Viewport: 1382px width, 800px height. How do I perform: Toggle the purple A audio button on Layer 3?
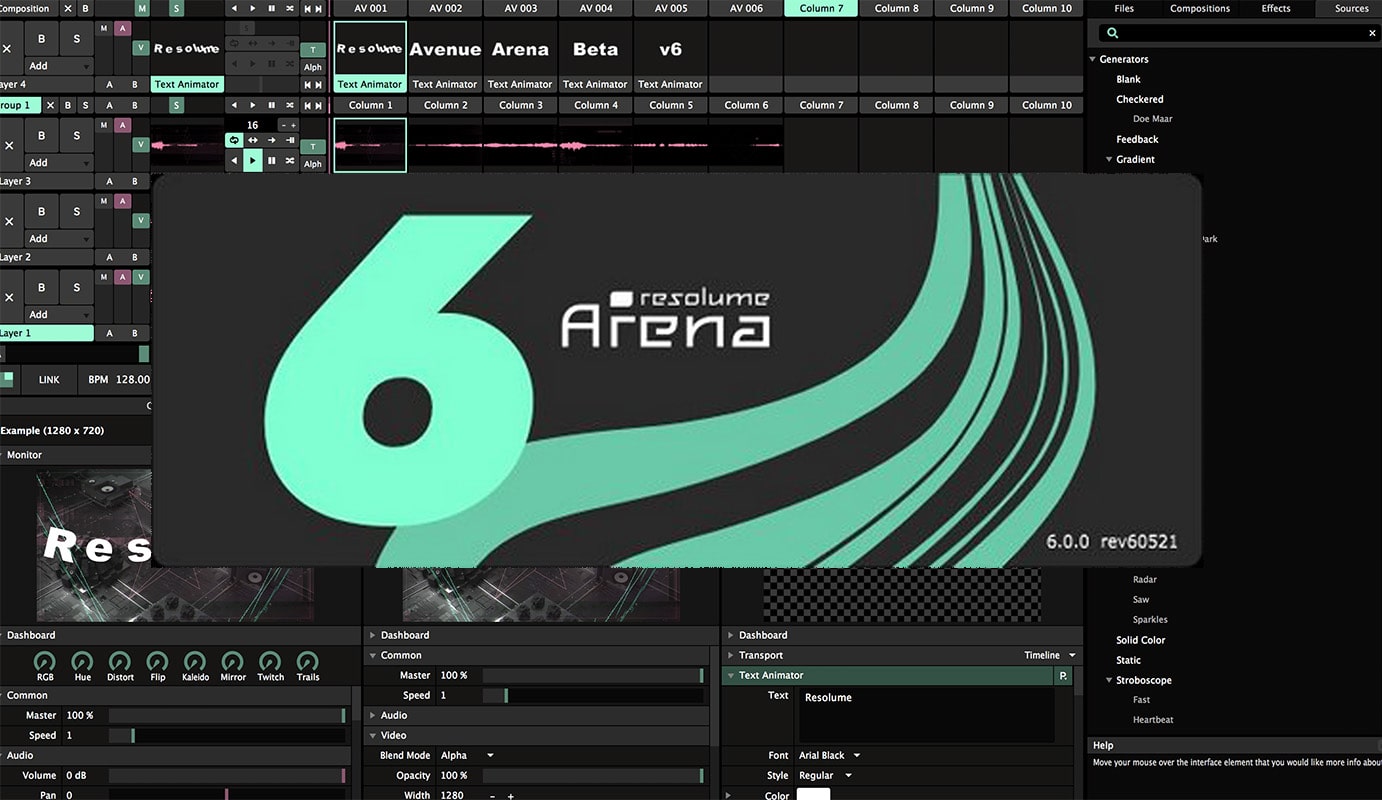[123, 125]
